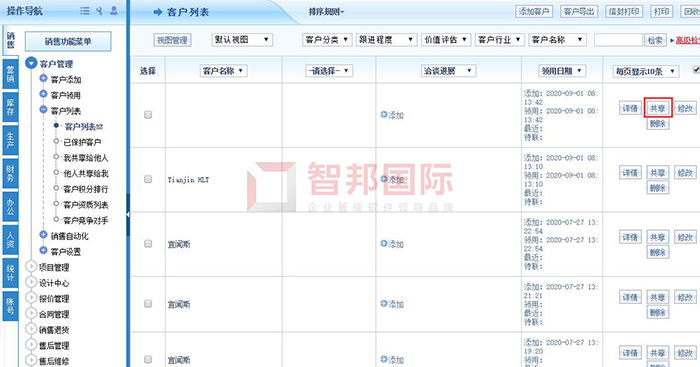Image resolution: width=700 pixels, height=367 pixels.
Task: Click the 信封打印 button
Action: click(x=624, y=12)
